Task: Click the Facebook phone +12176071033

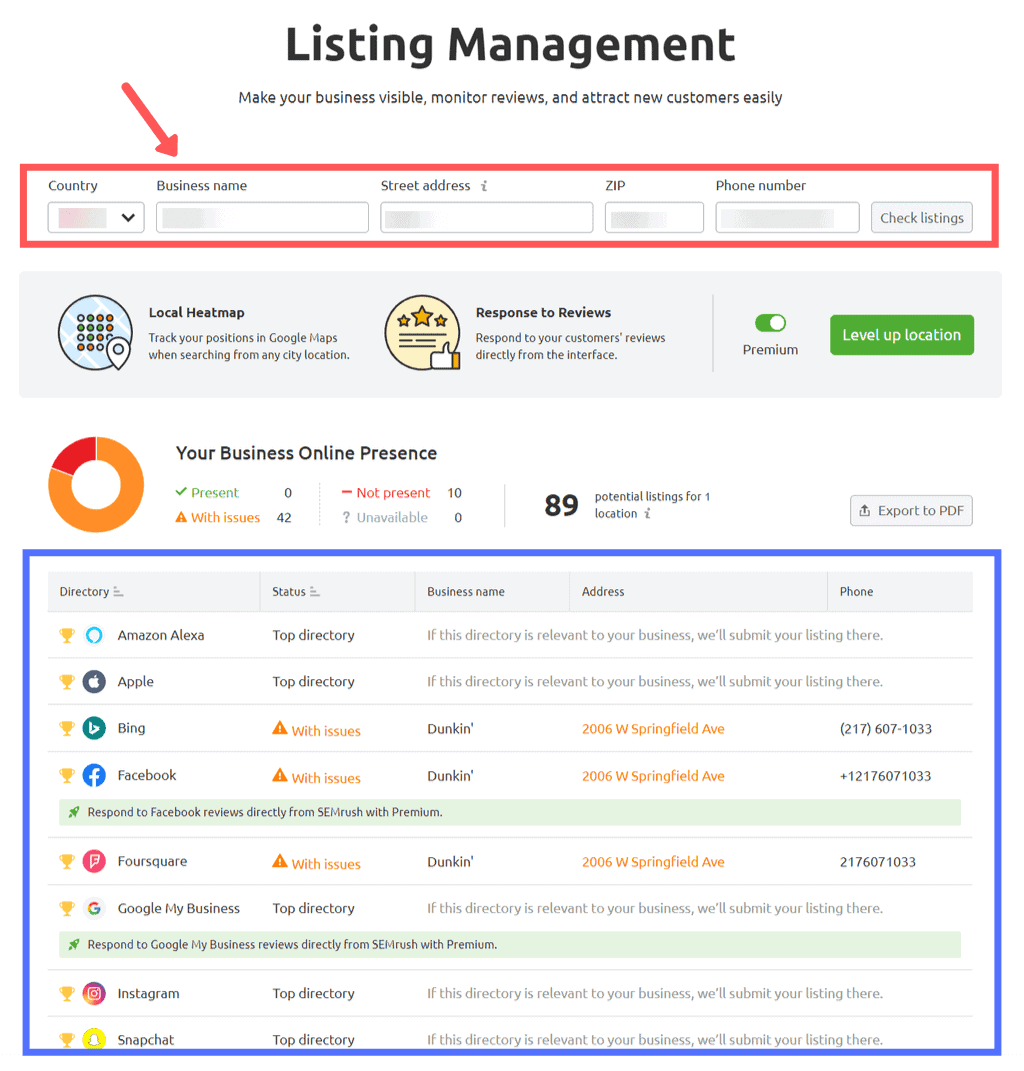Action: tap(885, 776)
